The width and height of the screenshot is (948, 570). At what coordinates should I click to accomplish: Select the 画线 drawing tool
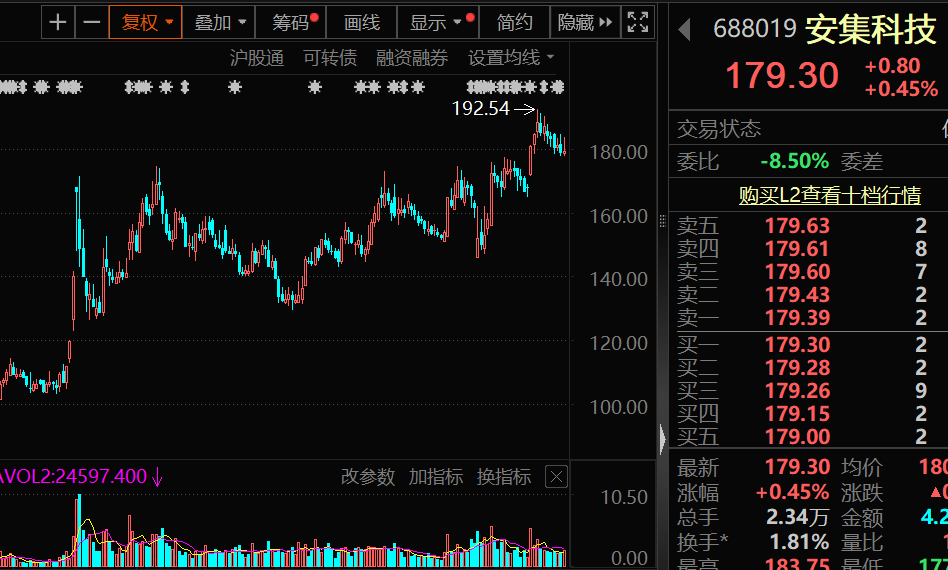coord(361,22)
